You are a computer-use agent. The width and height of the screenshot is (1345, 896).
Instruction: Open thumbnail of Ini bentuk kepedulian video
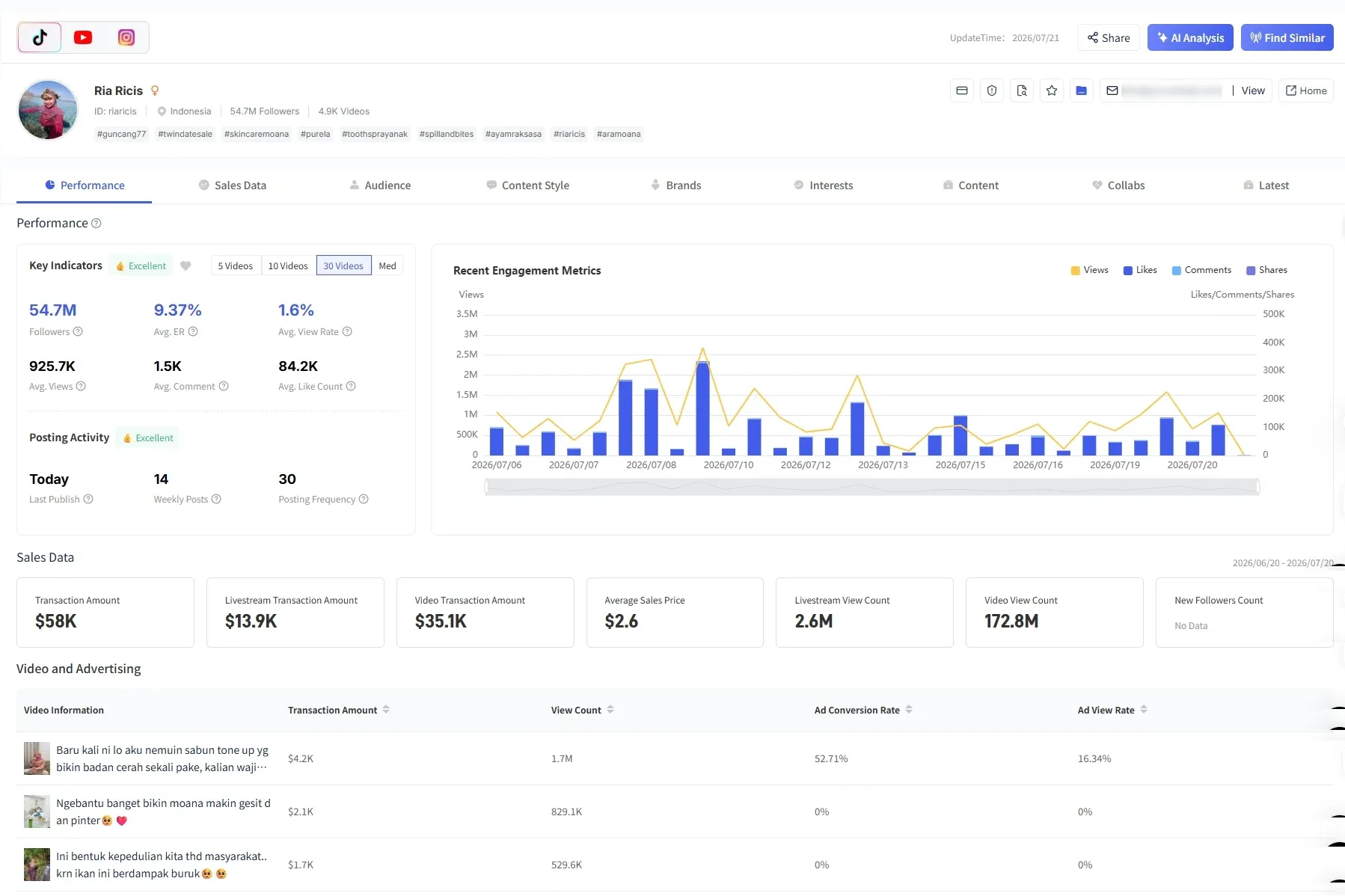pyautogui.click(x=37, y=865)
